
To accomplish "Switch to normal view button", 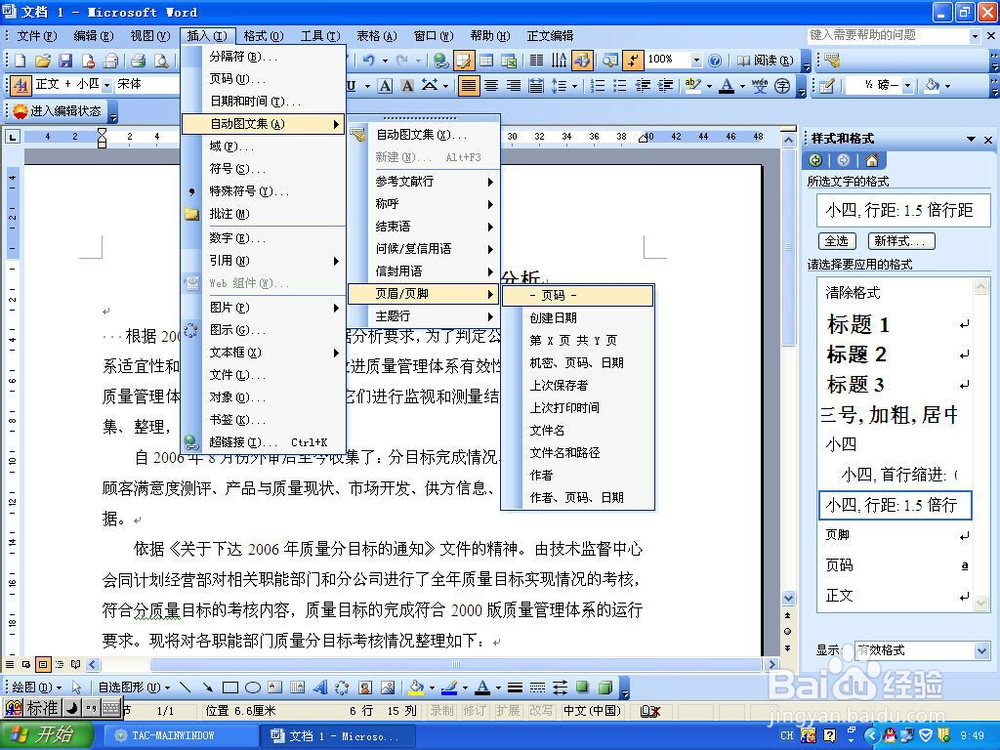I will coord(10,665).
